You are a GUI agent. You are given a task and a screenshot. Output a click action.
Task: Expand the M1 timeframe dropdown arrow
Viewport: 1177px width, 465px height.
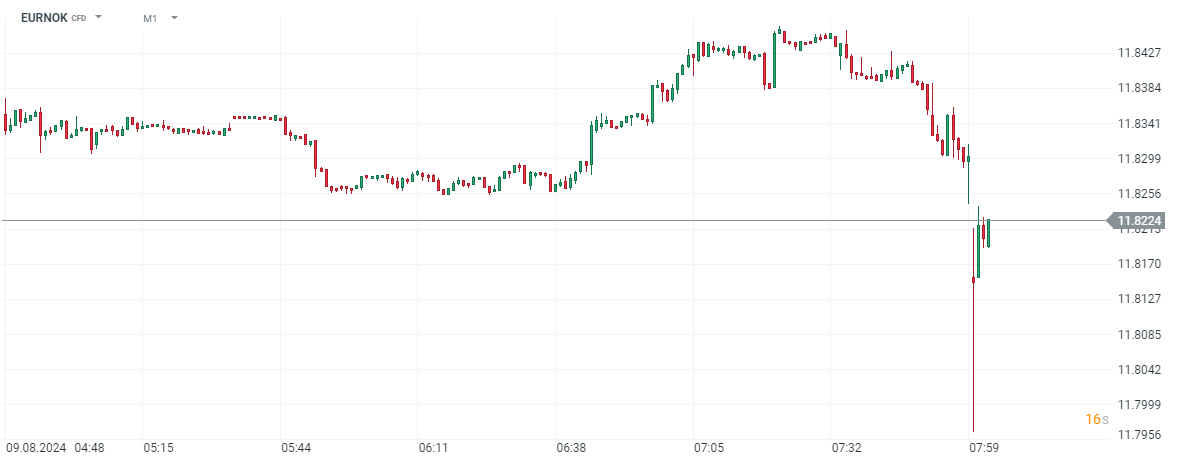174,17
